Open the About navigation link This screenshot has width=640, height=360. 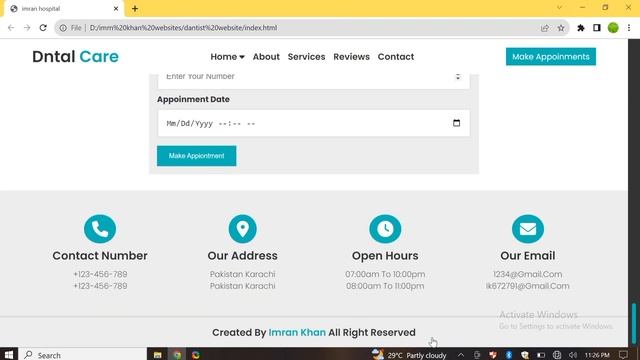(266, 57)
